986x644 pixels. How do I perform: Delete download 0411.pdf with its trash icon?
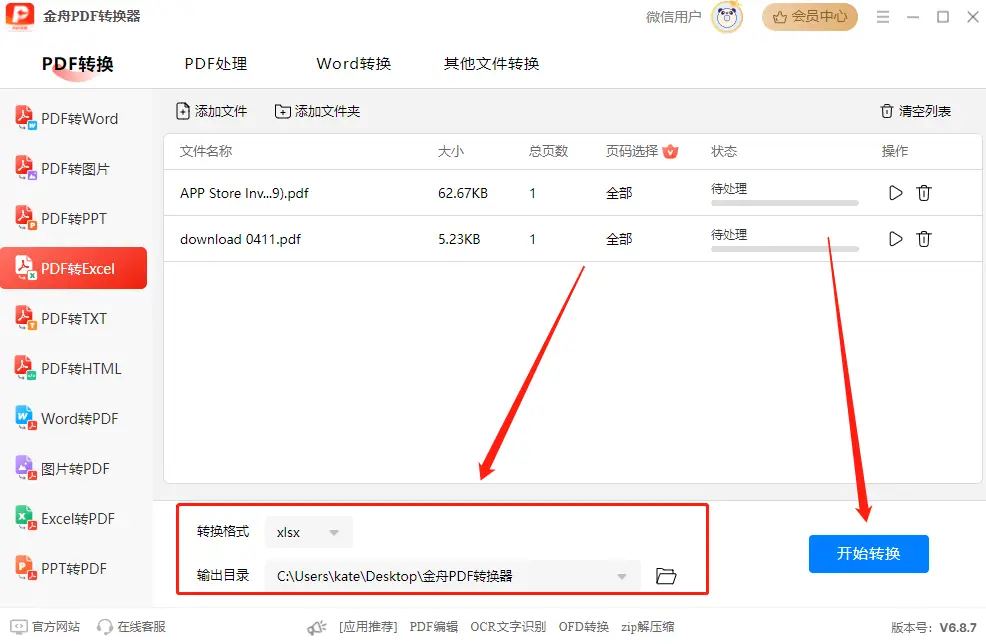point(923,239)
